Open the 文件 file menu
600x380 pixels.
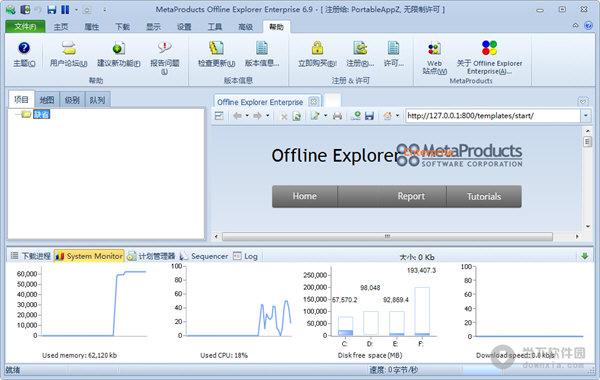25,26
